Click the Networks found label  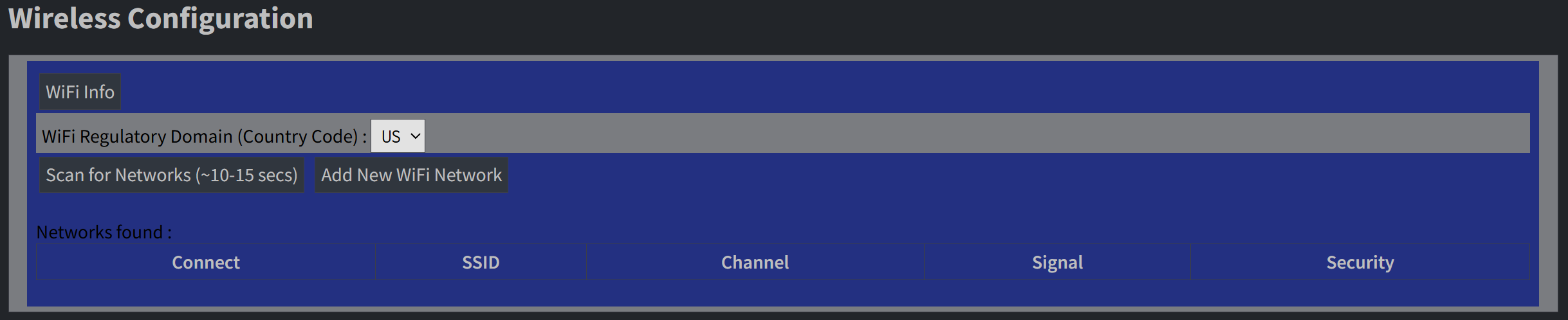pos(104,232)
